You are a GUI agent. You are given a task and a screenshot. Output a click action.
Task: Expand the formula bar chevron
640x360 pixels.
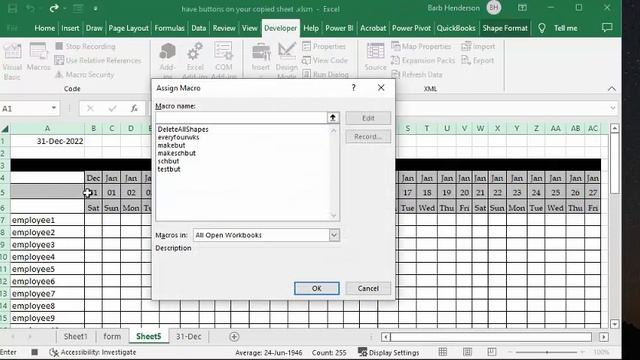tap(613, 108)
